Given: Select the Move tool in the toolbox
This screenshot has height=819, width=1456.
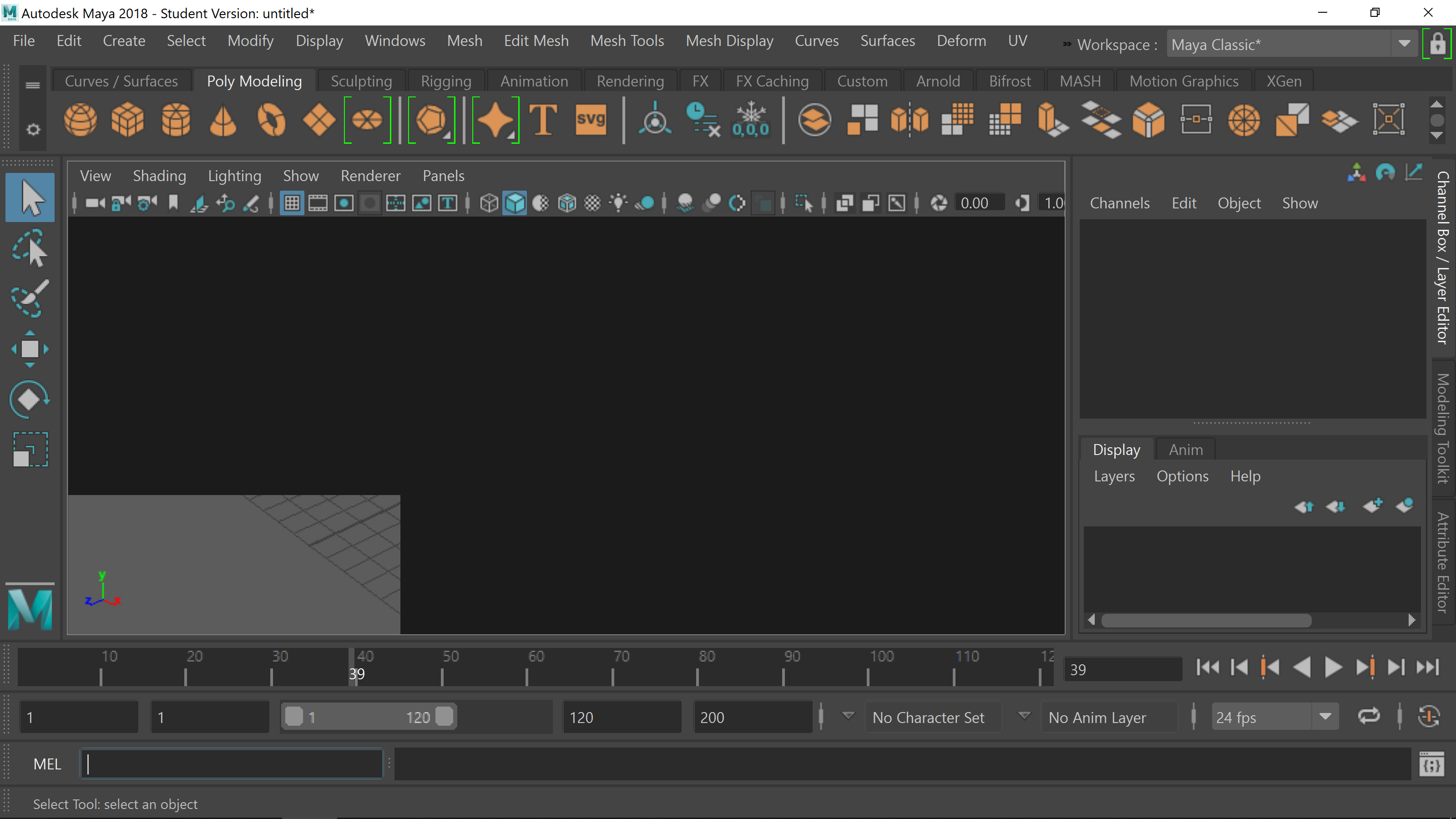Looking at the screenshot, I should pos(30,349).
